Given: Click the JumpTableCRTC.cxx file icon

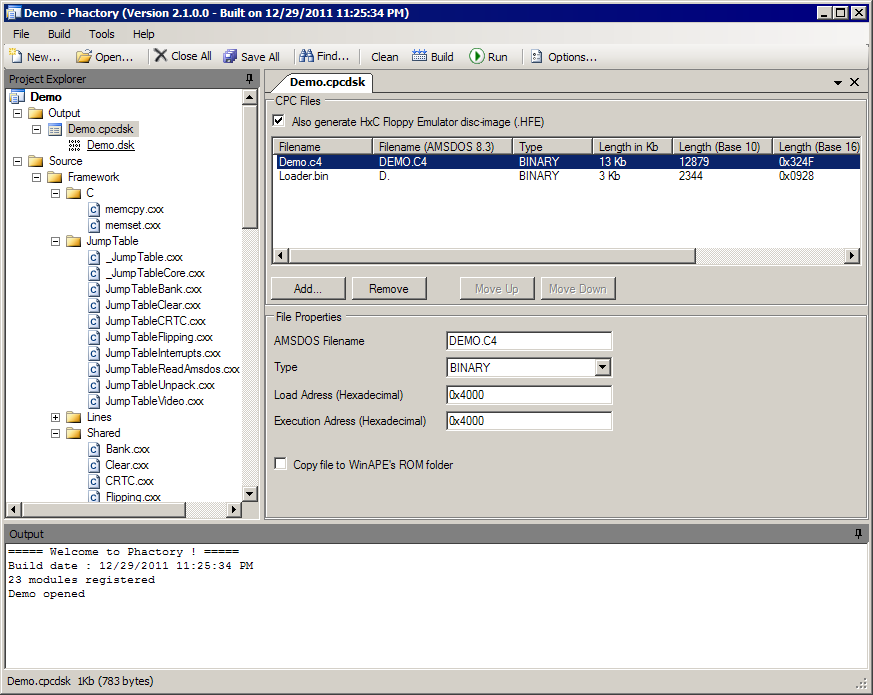Looking at the screenshot, I should point(94,321).
